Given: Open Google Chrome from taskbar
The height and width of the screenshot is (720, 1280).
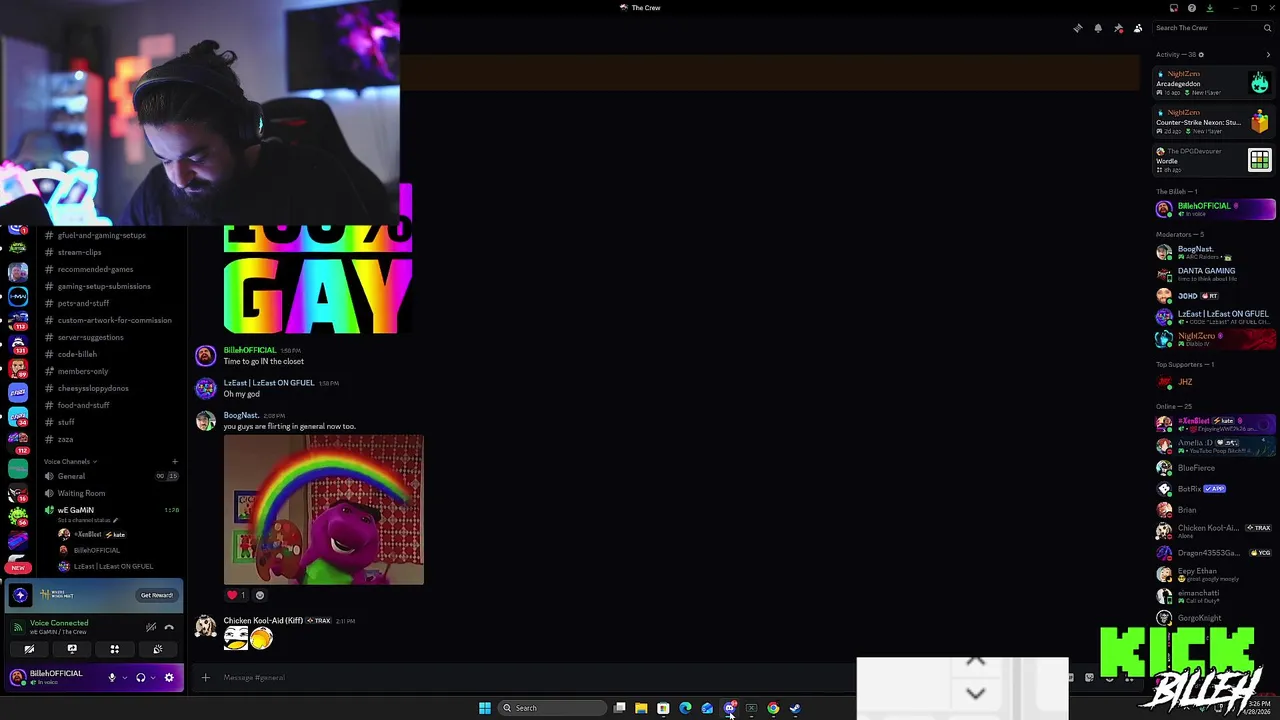Looking at the screenshot, I should tap(773, 708).
